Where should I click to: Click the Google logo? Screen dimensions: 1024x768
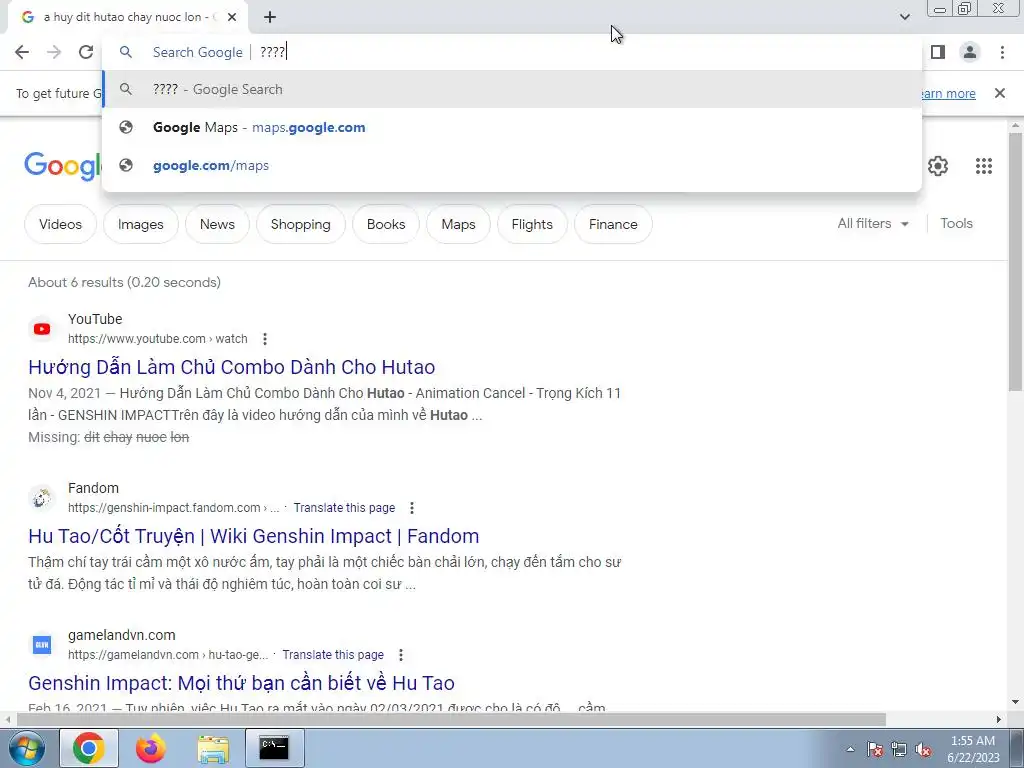[x=63, y=166]
